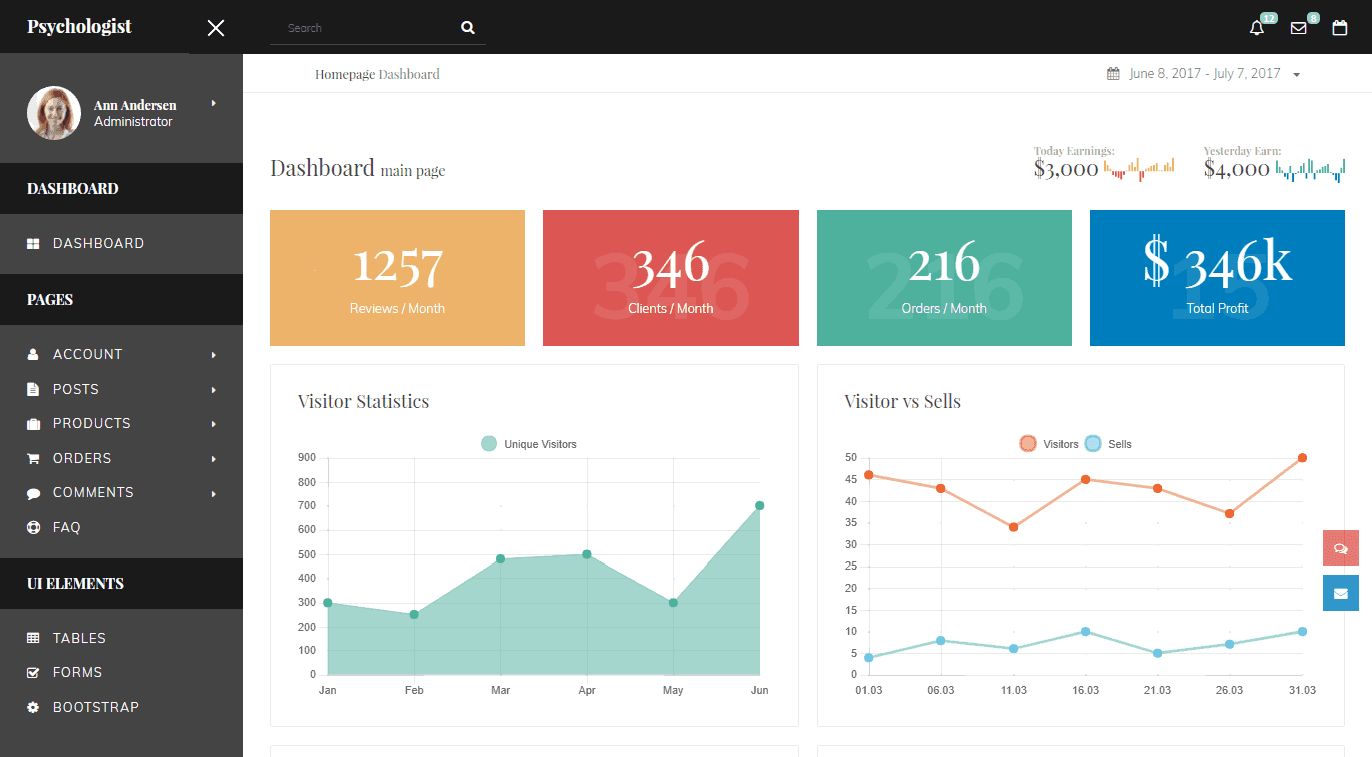
Task: Expand Ann Andersen user menu arrow
Action: pyautogui.click(x=213, y=104)
